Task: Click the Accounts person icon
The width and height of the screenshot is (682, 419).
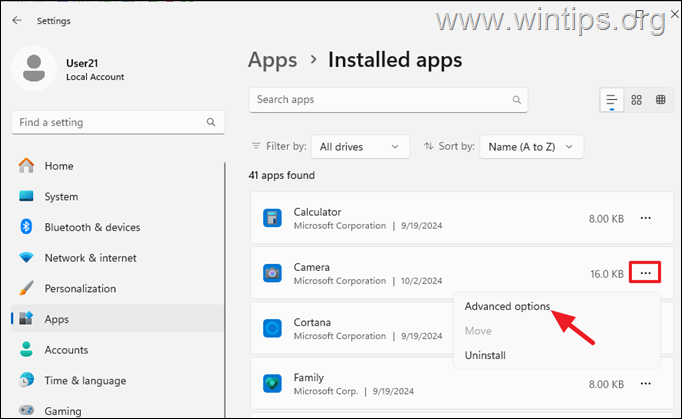Action: [x=26, y=349]
